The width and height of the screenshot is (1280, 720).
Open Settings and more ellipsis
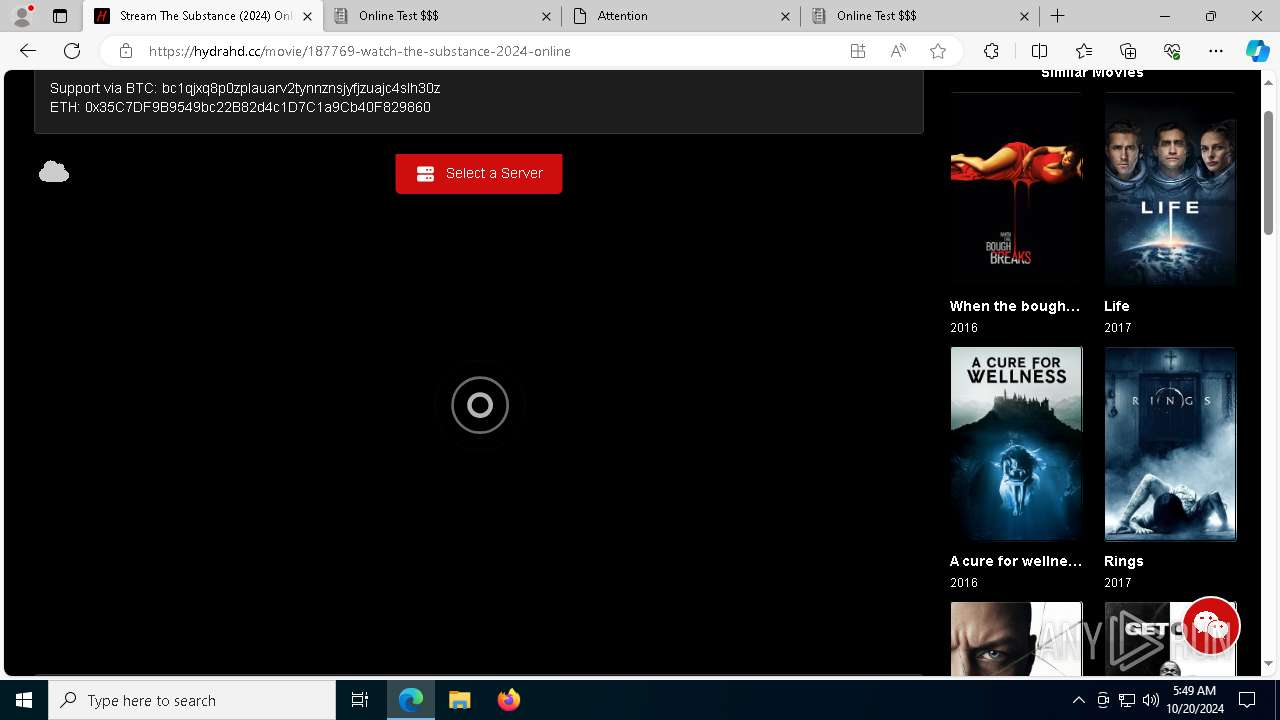coord(1216,51)
